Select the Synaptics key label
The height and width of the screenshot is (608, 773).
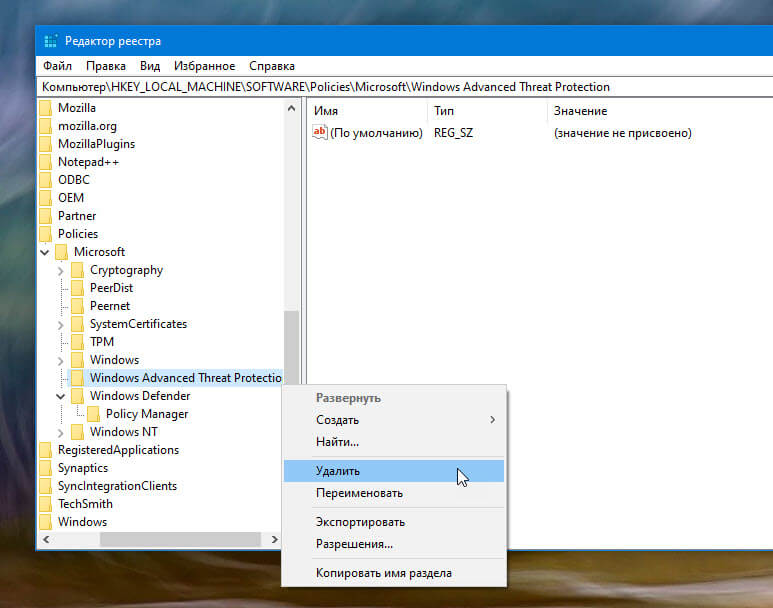(83, 468)
